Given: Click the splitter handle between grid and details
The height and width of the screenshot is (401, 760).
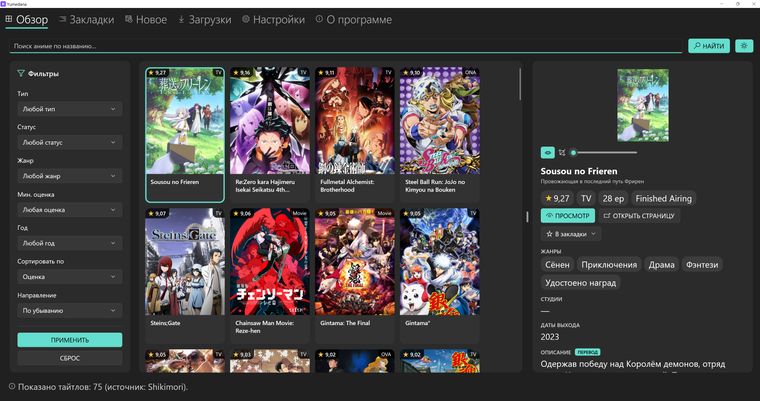Looking at the screenshot, I should (527, 217).
